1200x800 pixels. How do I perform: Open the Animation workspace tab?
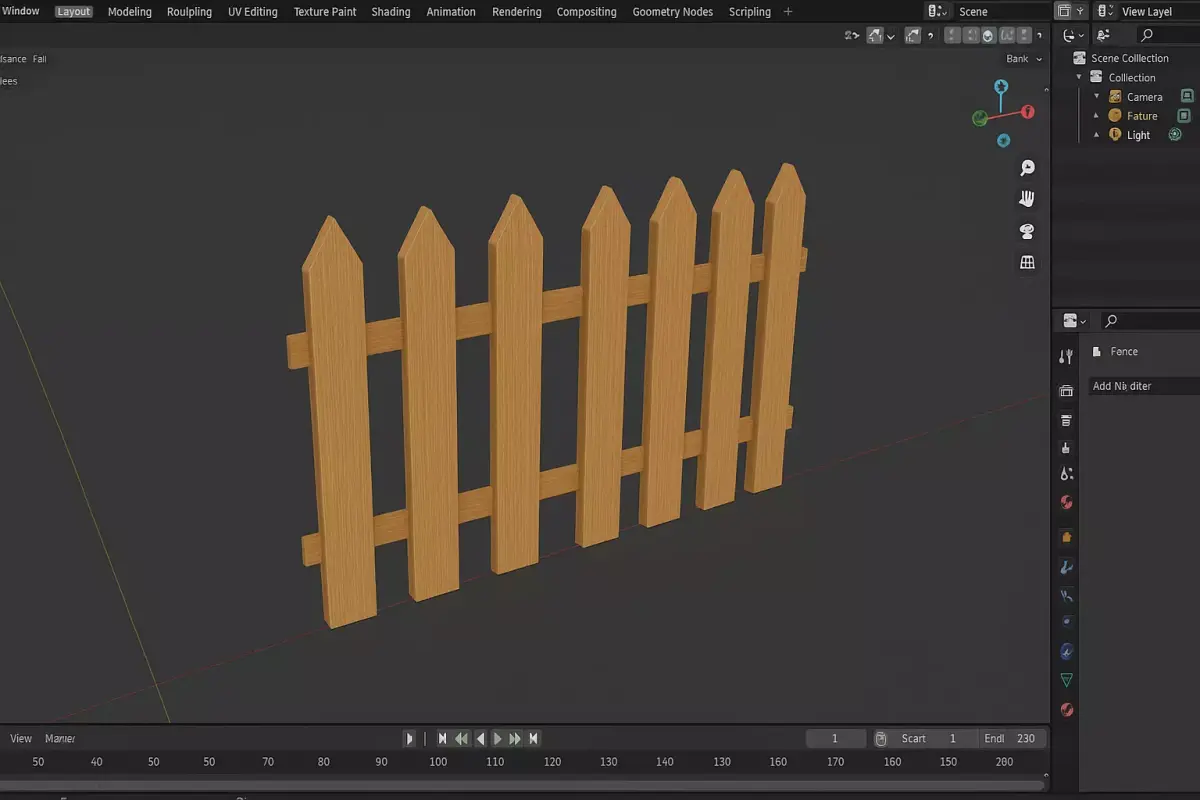pos(451,12)
